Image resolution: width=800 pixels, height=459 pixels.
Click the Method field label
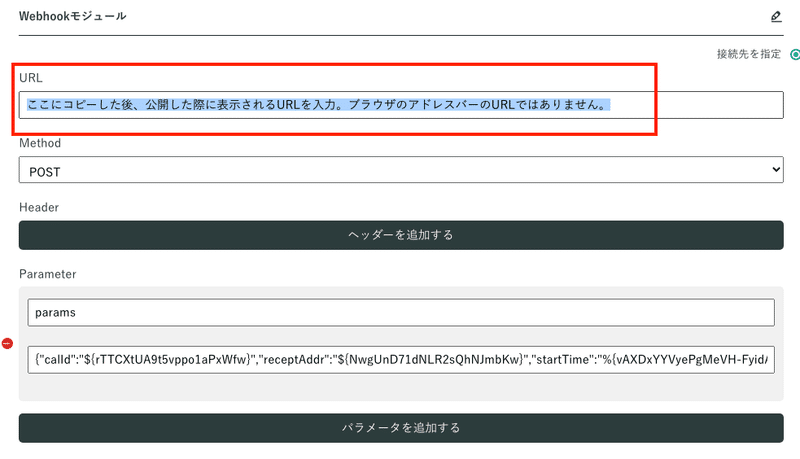coord(40,143)
